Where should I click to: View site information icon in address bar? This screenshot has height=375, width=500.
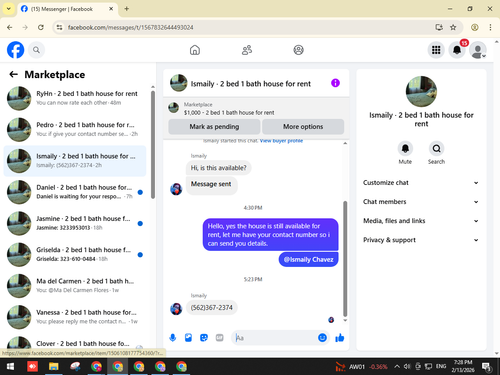click(x=59, y=27)
